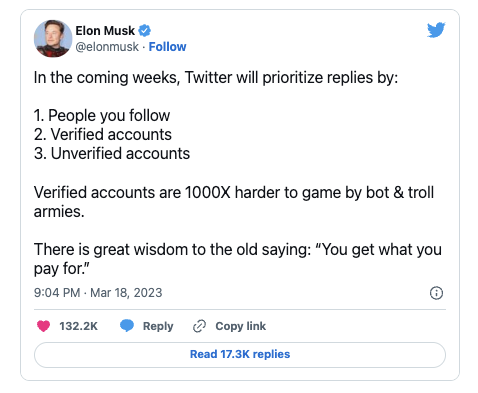Follow the account via Follow link
The width and height of the screenshot is (478, 393).
point(167,47)
